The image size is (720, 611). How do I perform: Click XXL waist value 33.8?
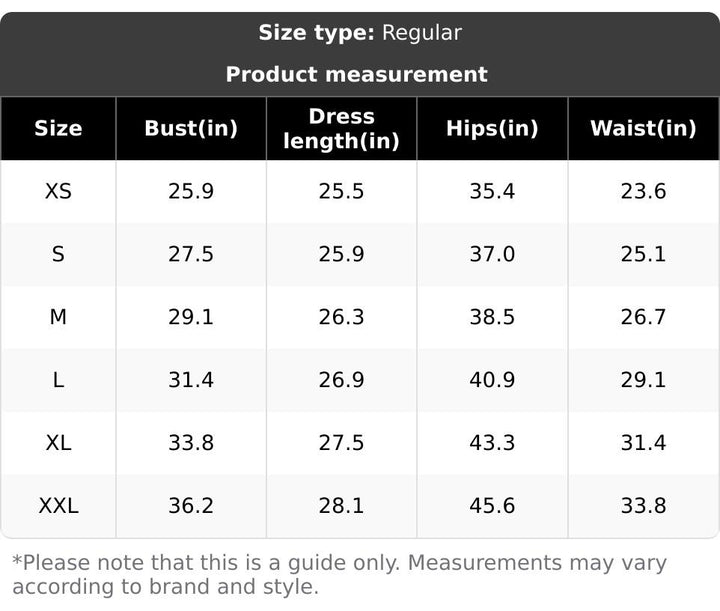[x=643, y=505]
